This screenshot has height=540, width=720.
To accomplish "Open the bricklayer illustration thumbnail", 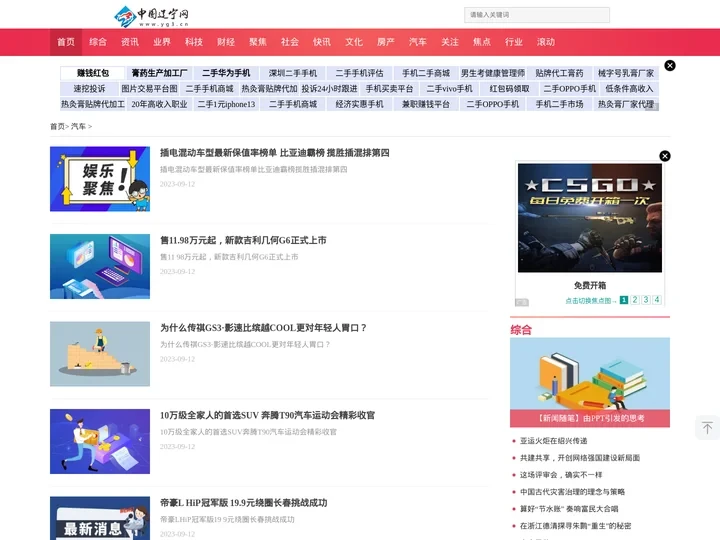I will (x=100, y=354).
